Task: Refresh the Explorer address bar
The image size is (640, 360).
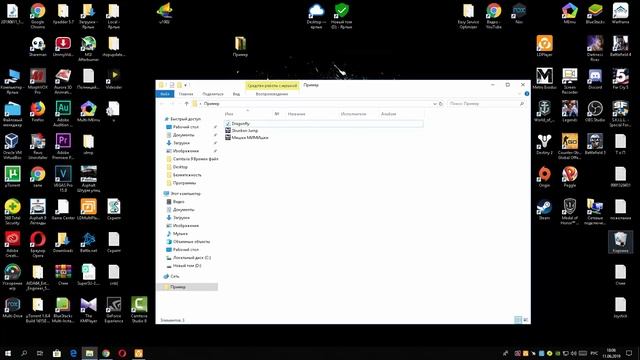Action: pos(441,104)
